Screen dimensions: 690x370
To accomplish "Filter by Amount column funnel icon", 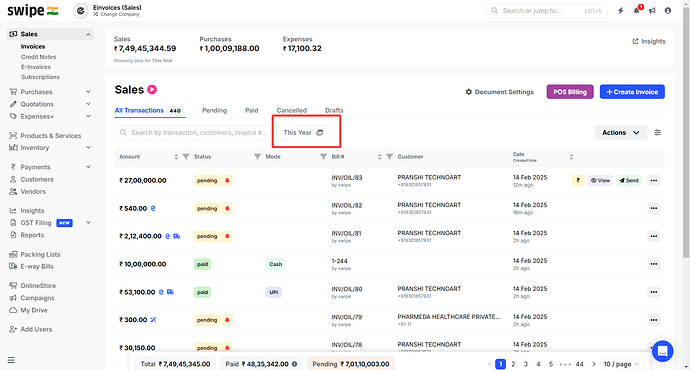I will pos(186,157).
